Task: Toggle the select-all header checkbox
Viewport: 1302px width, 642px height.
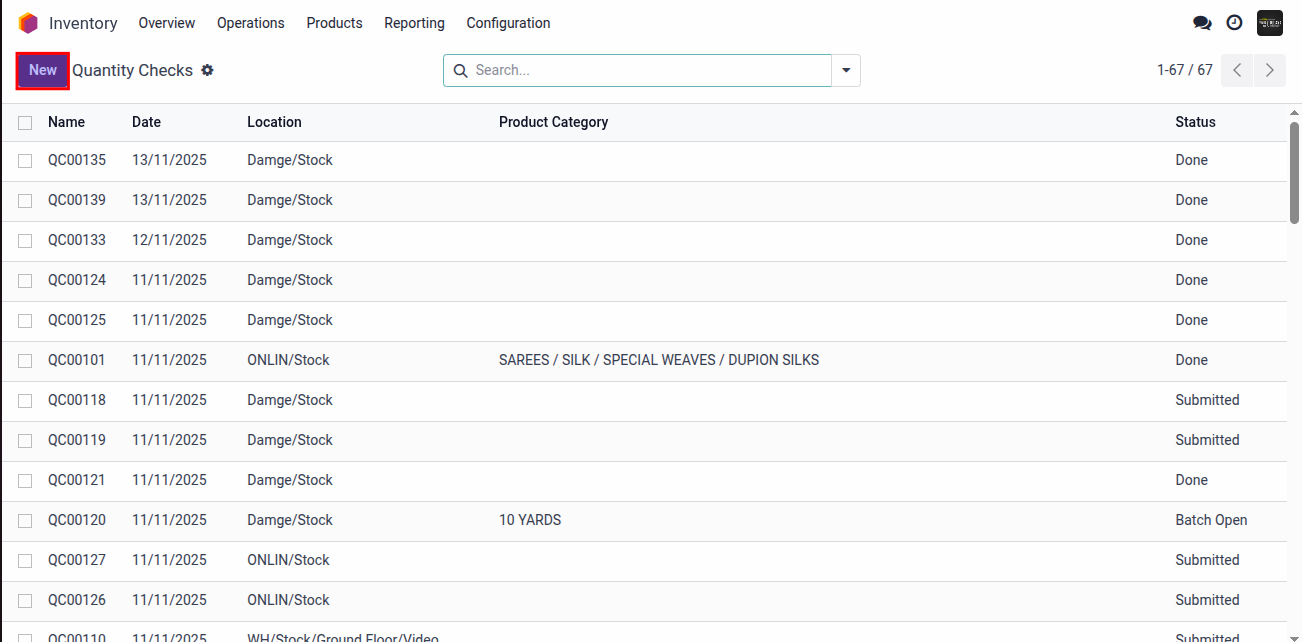Action: click(x=25, y=122)
